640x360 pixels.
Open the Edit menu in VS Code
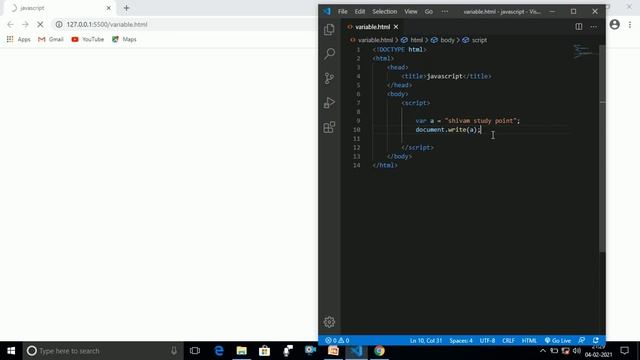tap(360, 11)
